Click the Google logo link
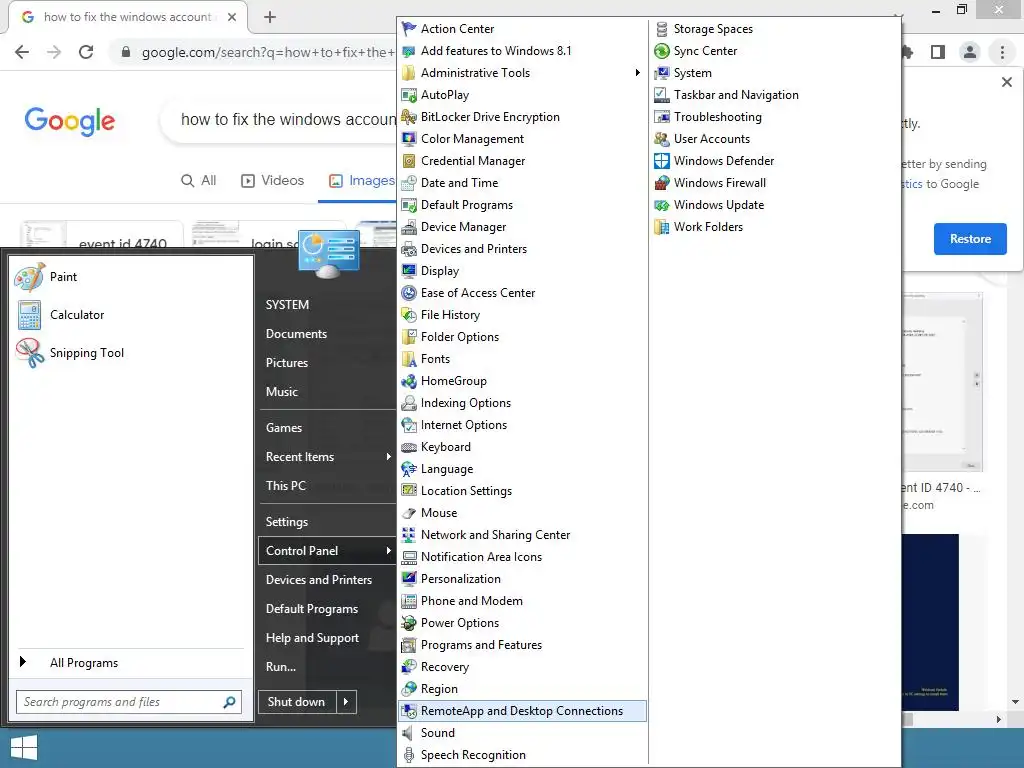Viewport: 1024px width, 768px height. click(70, 121)
